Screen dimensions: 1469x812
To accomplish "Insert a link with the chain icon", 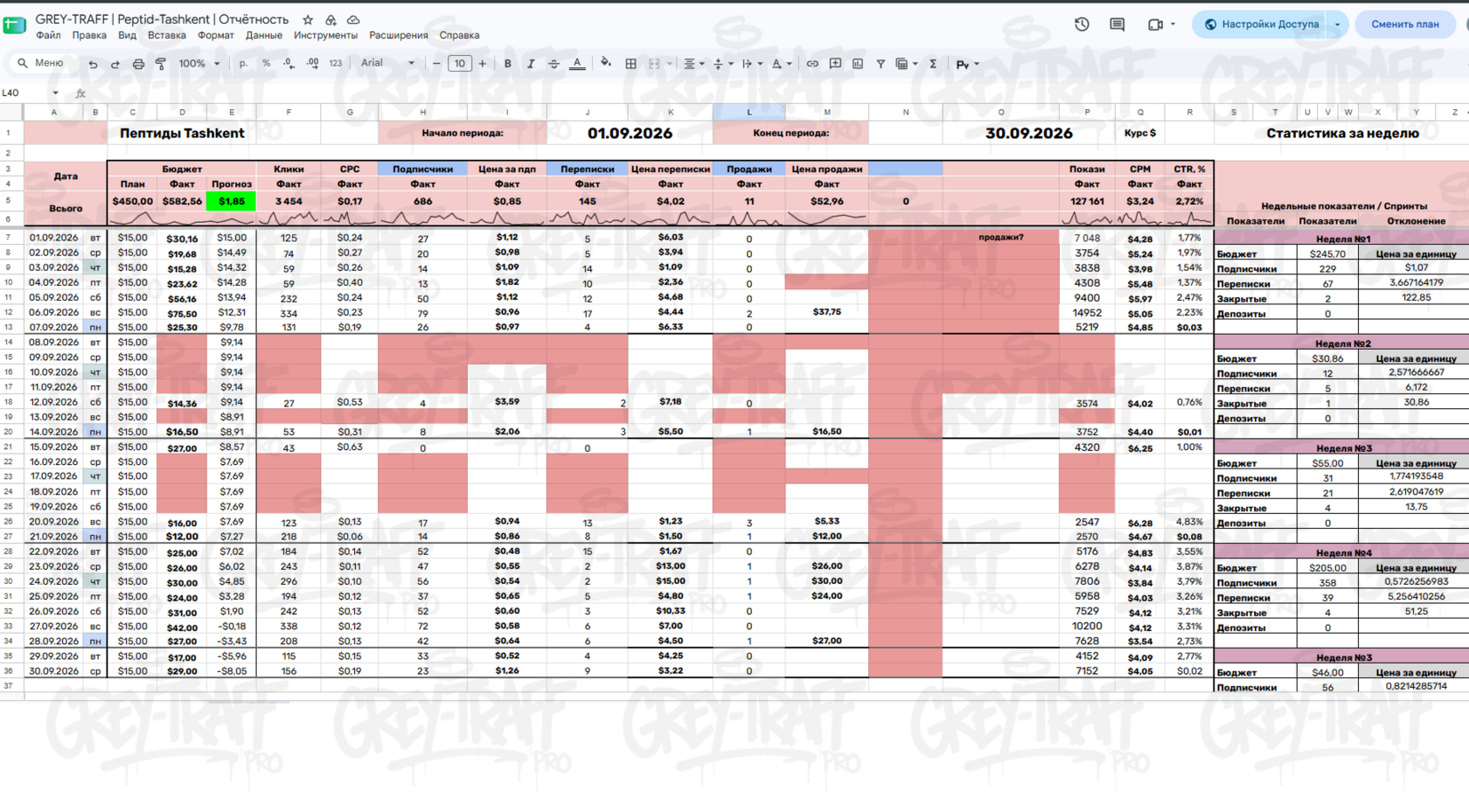I will pos(812,64).
